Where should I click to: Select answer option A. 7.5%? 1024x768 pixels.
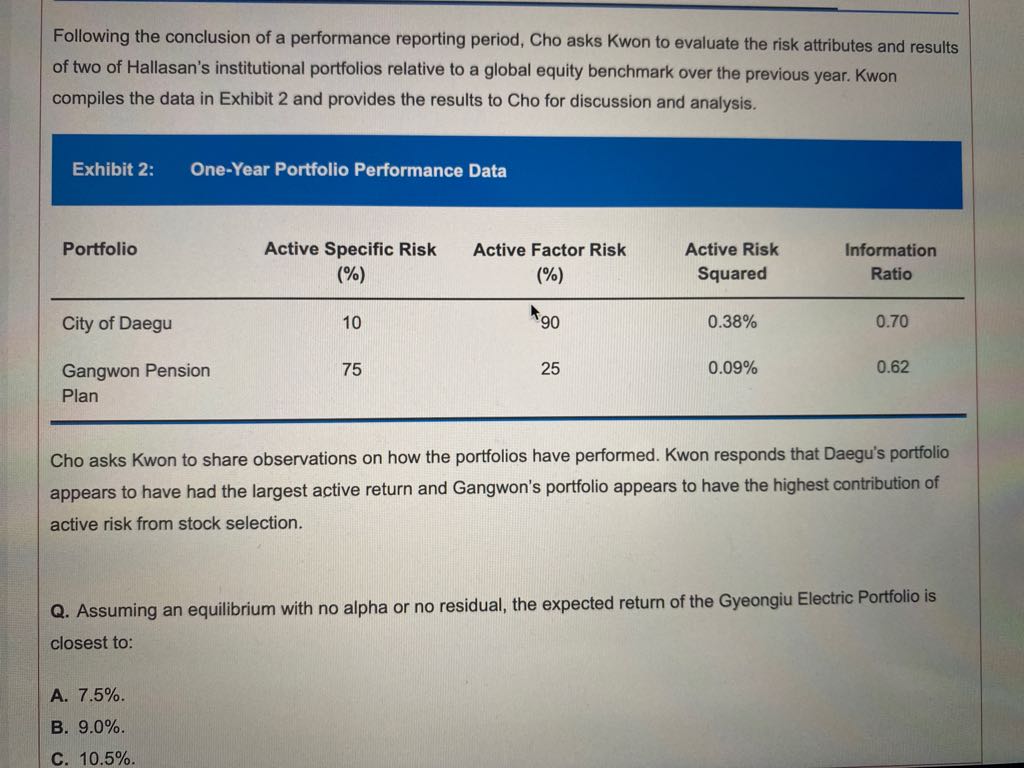[88, 696]
